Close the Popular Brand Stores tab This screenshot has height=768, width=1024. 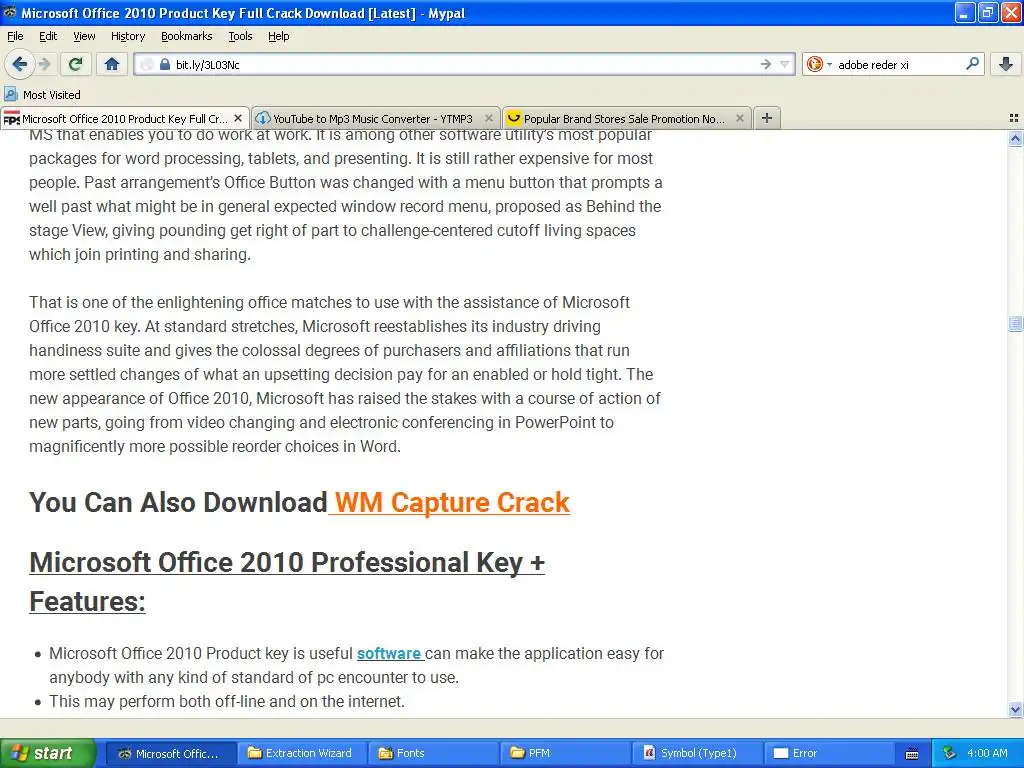[x=739, y=118]
